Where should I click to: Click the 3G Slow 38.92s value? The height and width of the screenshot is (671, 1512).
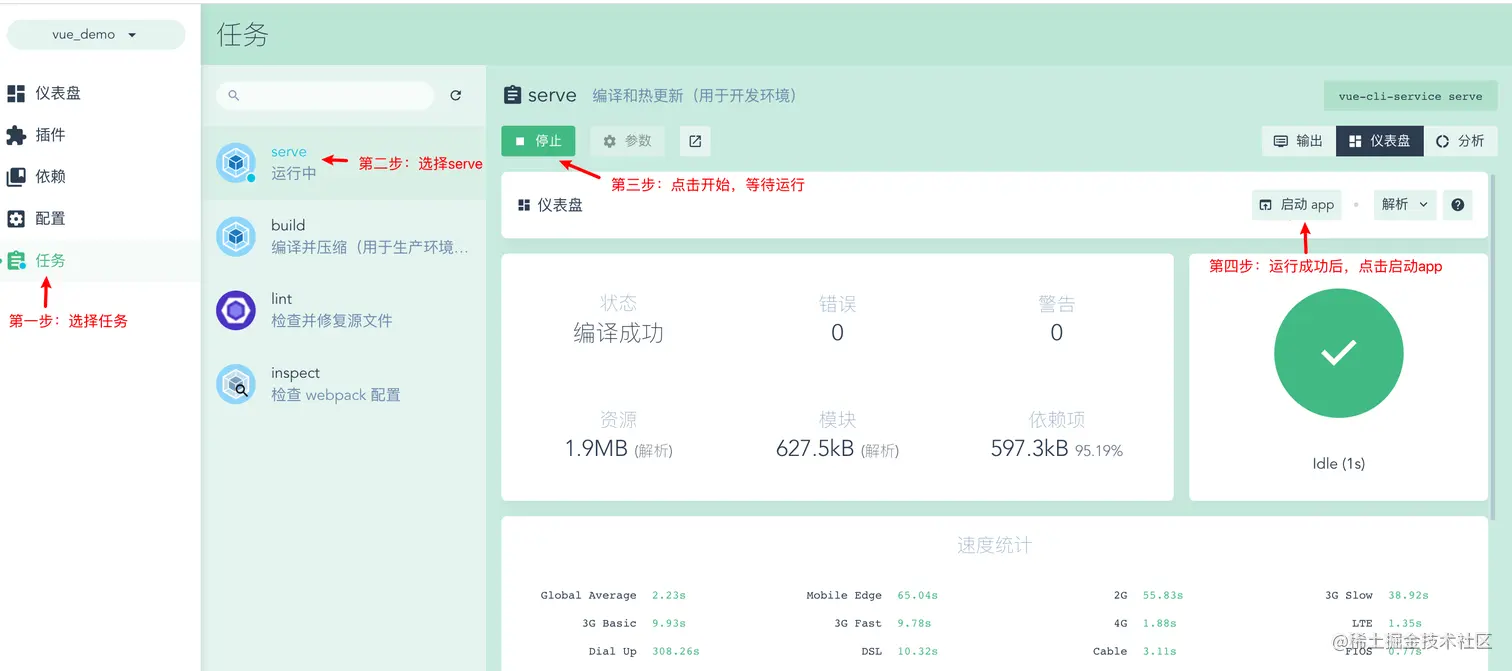1408,595
